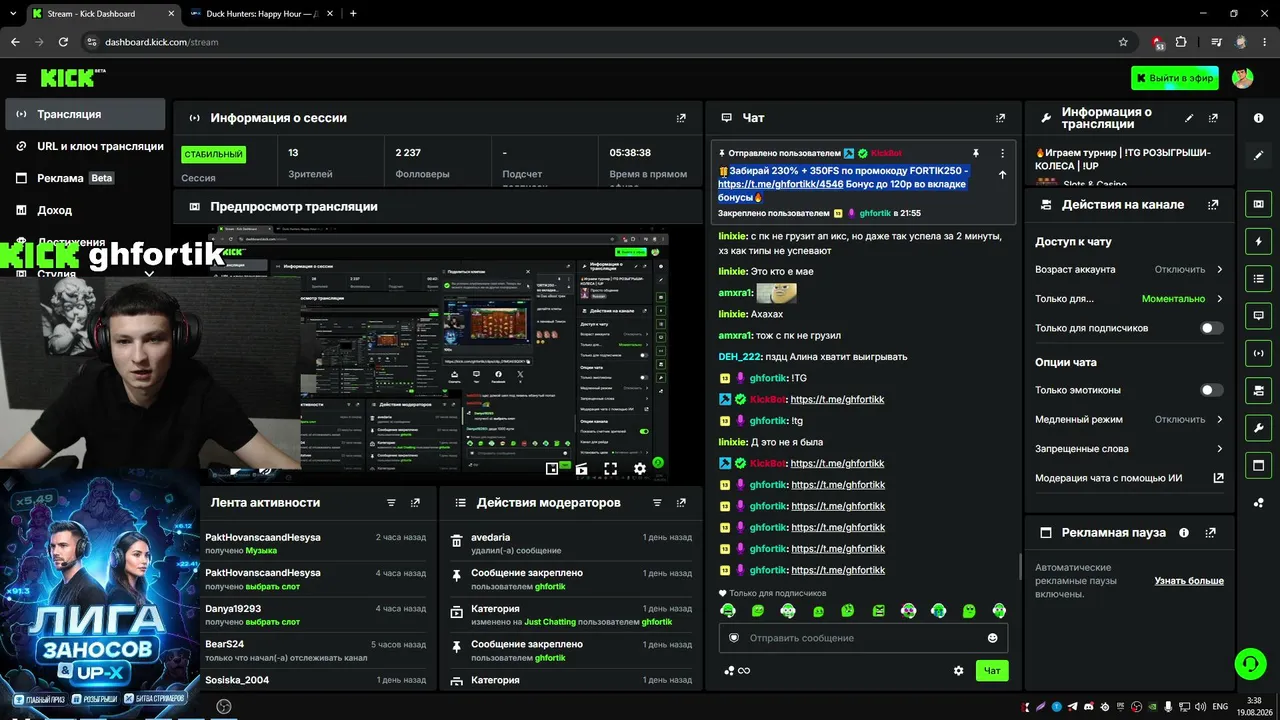Open chat settings gear icon
The image size is (1280, 720).
tap(958, 671)
